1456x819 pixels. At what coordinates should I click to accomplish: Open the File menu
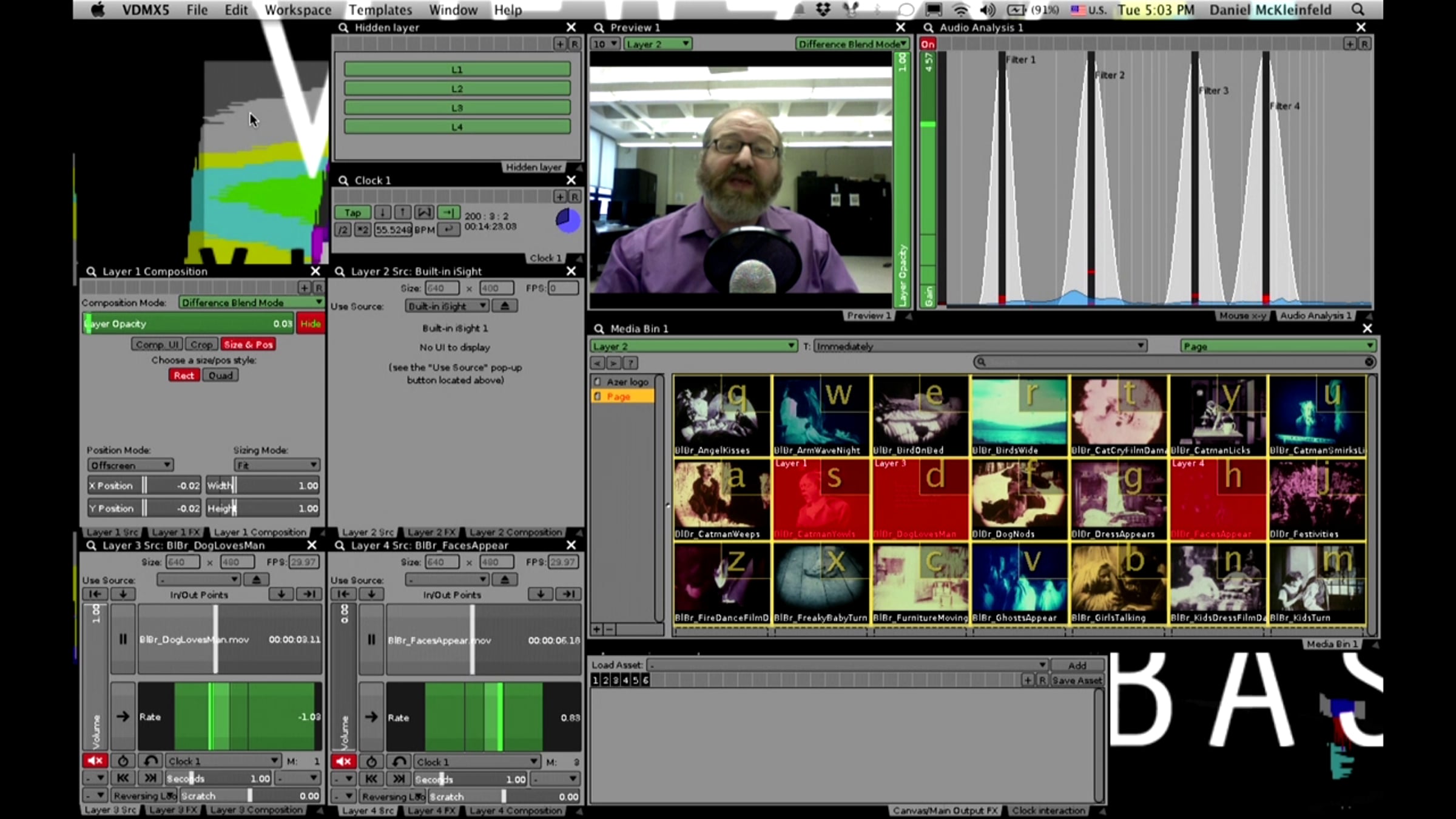(x=197, y=10)
